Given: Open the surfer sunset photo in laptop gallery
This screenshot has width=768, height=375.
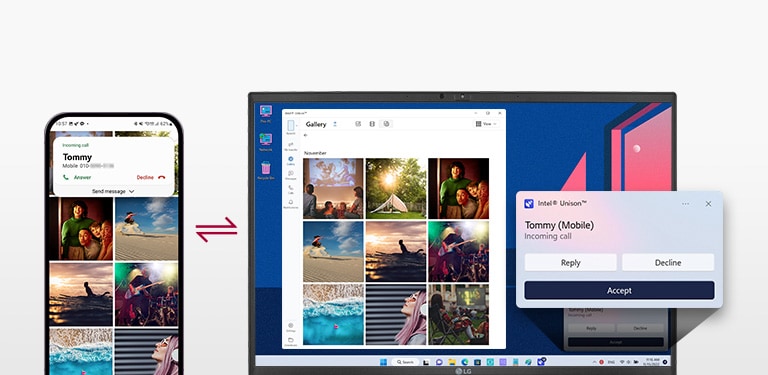Looking at the screenshot, I should pos(396,252).
